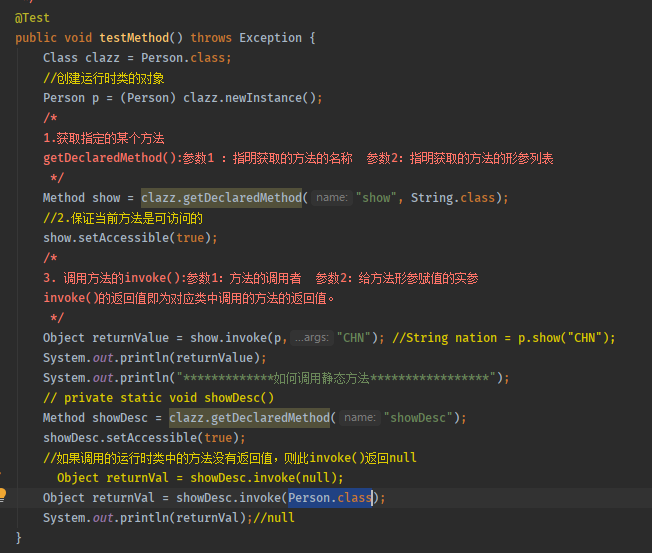Viewport: 652px width, 553px height.
Task: Click the trailing '//null' comment
Action: [274, 518]
